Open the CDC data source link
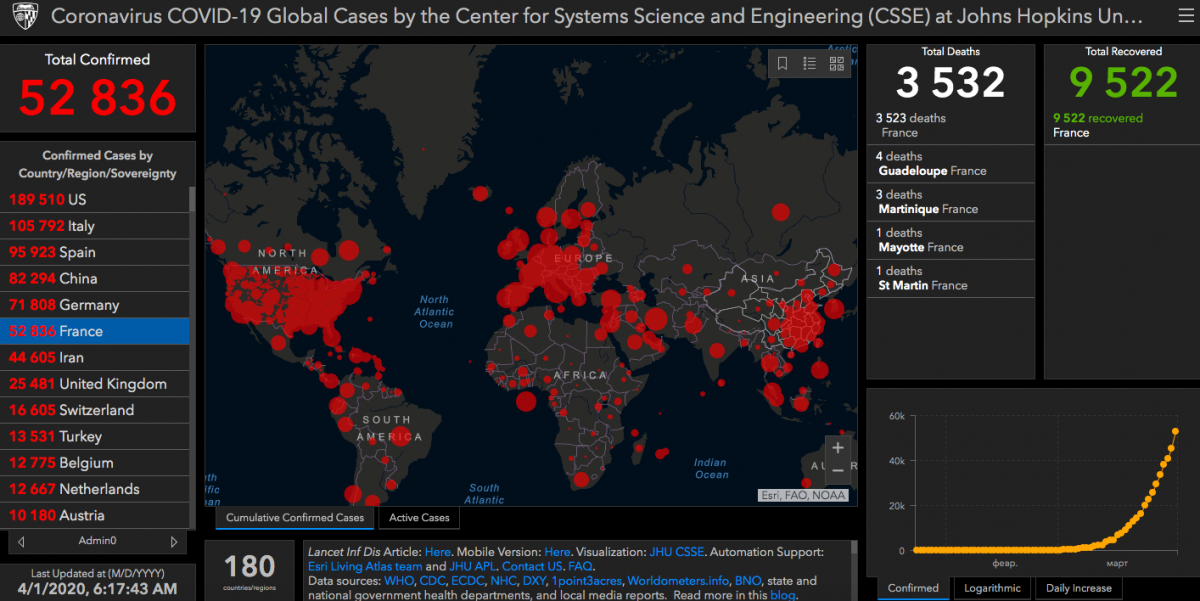 435,580
